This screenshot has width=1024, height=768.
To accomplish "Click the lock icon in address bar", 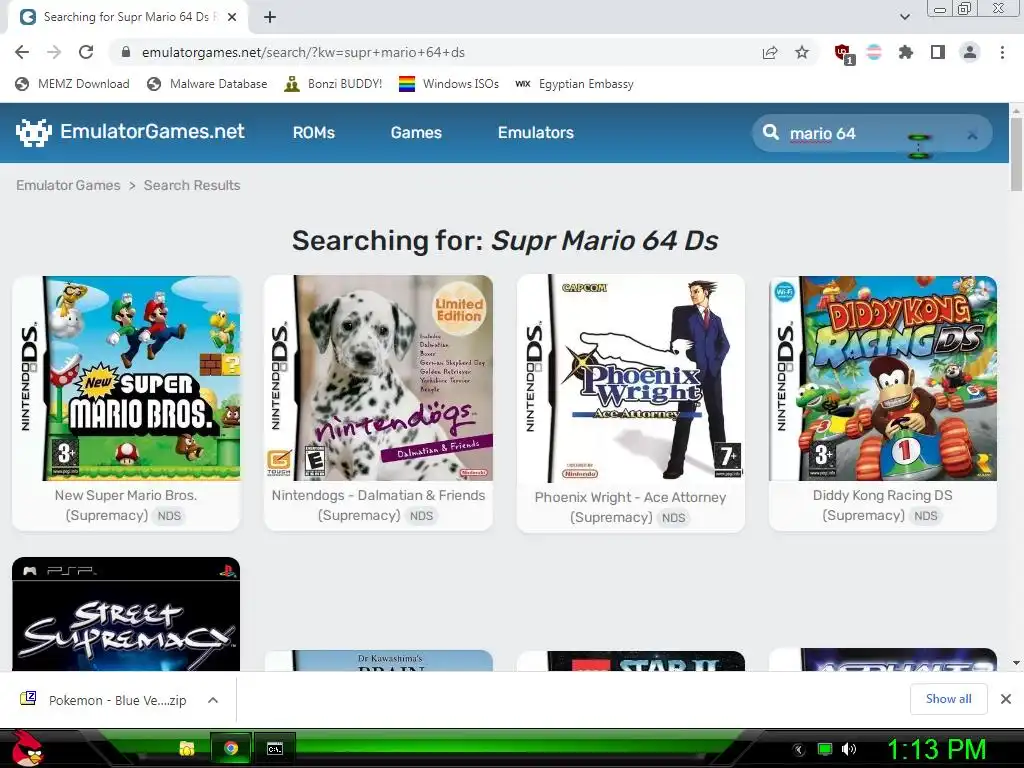I will pos(126,52).
